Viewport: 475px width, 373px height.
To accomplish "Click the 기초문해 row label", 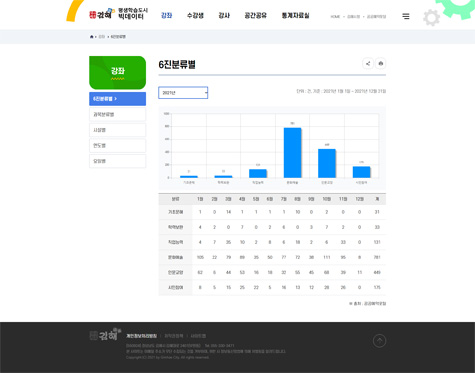I will click(175, 212).
